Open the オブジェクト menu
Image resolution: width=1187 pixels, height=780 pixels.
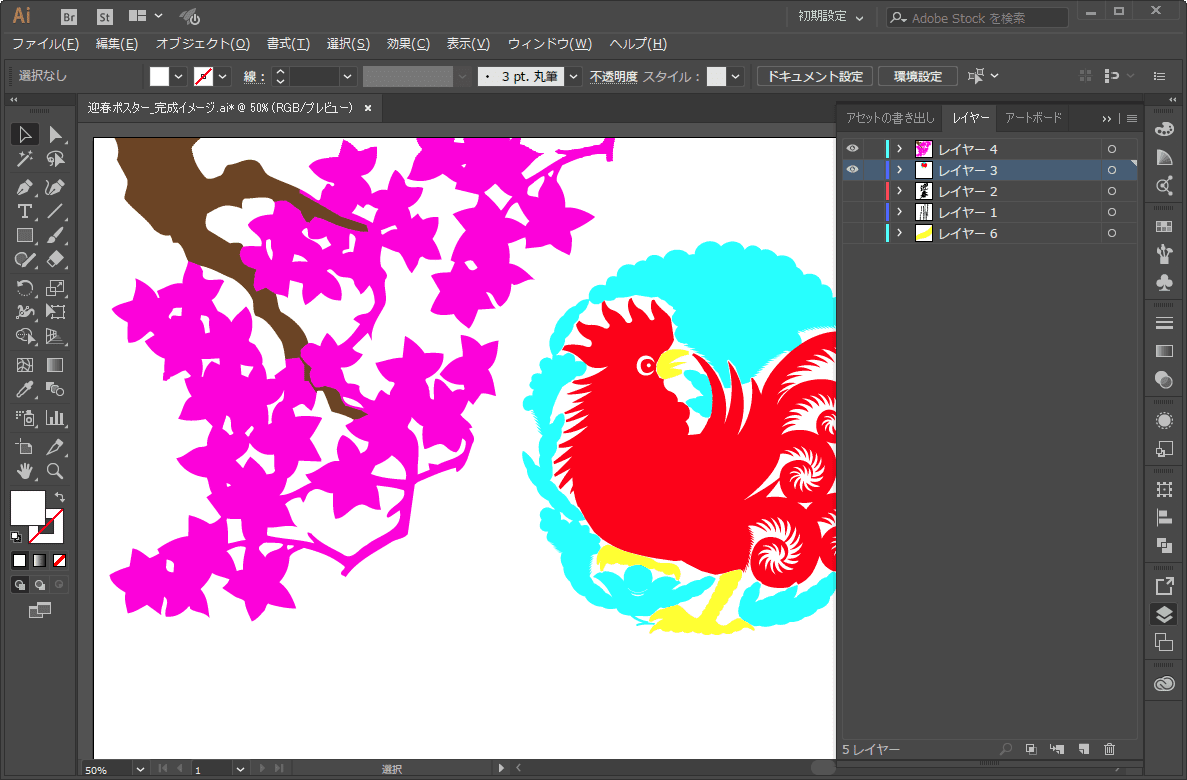click(x=202, y=44)
